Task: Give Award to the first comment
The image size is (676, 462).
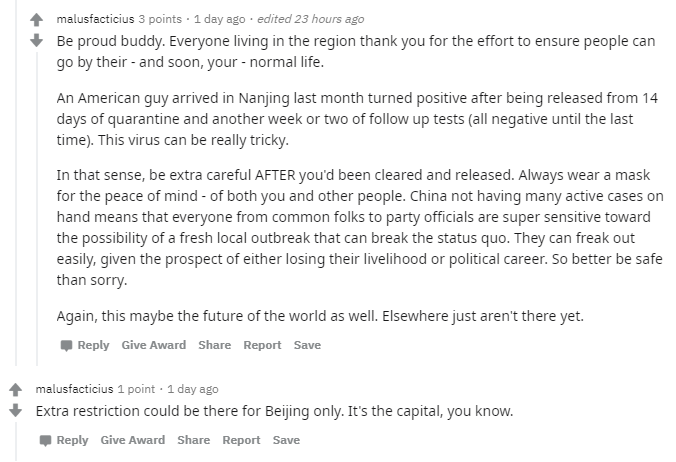Action: (154, 345)
